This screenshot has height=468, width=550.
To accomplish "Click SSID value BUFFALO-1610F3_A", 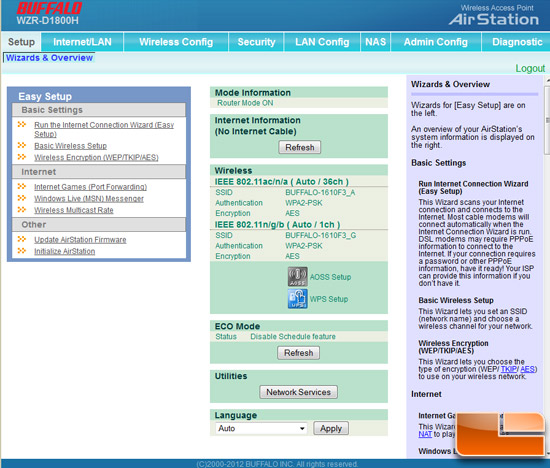I will 320,192.
